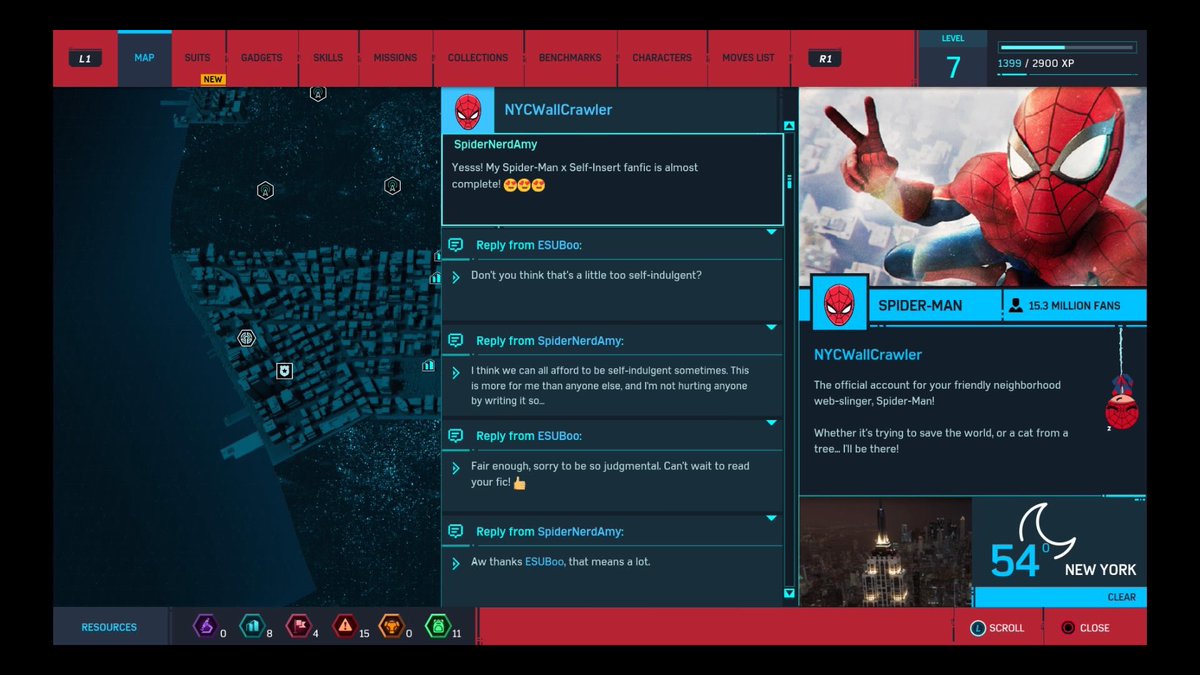
Task: Select the surveillance tower marker farthest inland
Action: [393, 186]
